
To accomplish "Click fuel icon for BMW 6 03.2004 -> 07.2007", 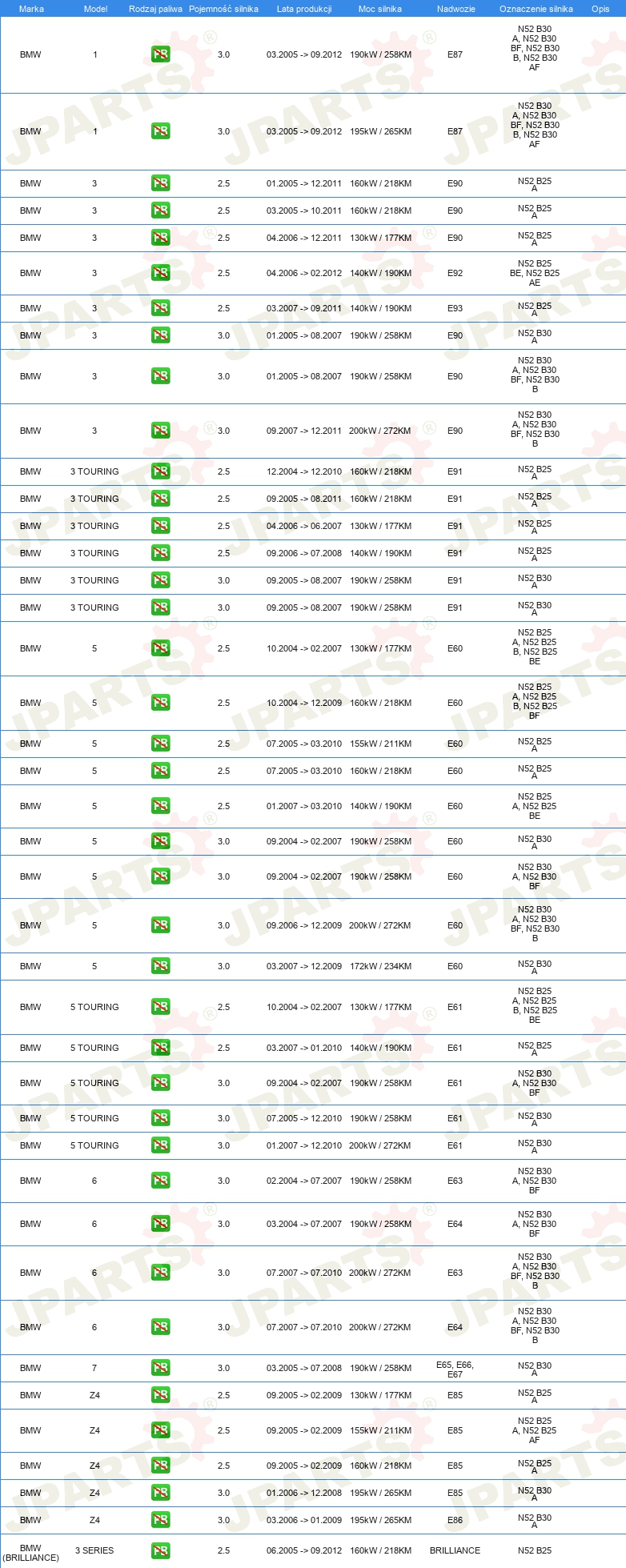I will [160, 1224].
